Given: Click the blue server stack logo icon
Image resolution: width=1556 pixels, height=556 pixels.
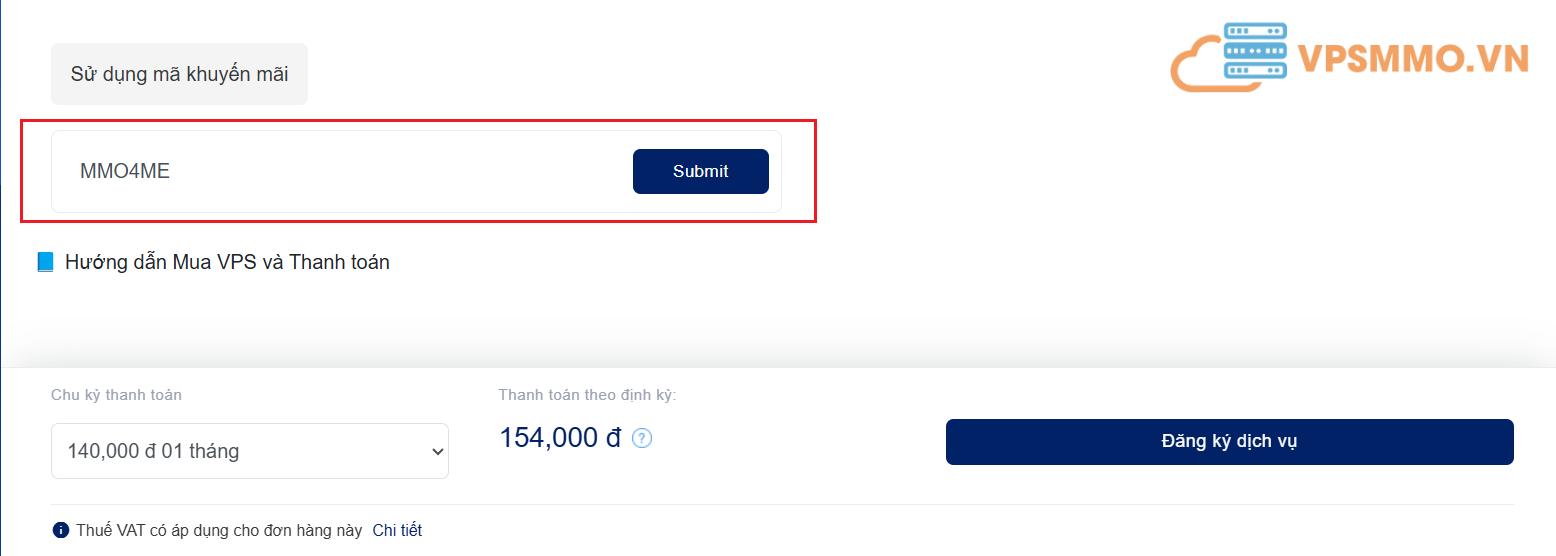Looking at the screenshot, I should point(1255,51).
